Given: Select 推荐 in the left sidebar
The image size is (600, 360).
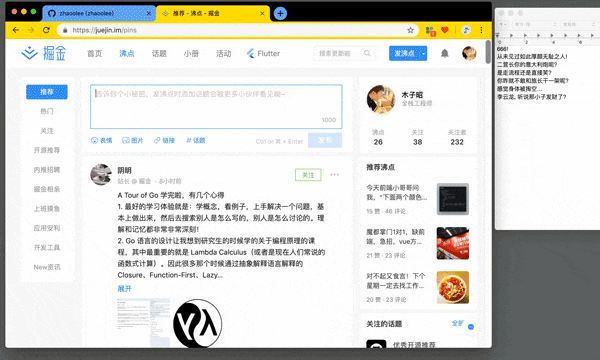Looking at the screenshot, I should pos(47,92).
